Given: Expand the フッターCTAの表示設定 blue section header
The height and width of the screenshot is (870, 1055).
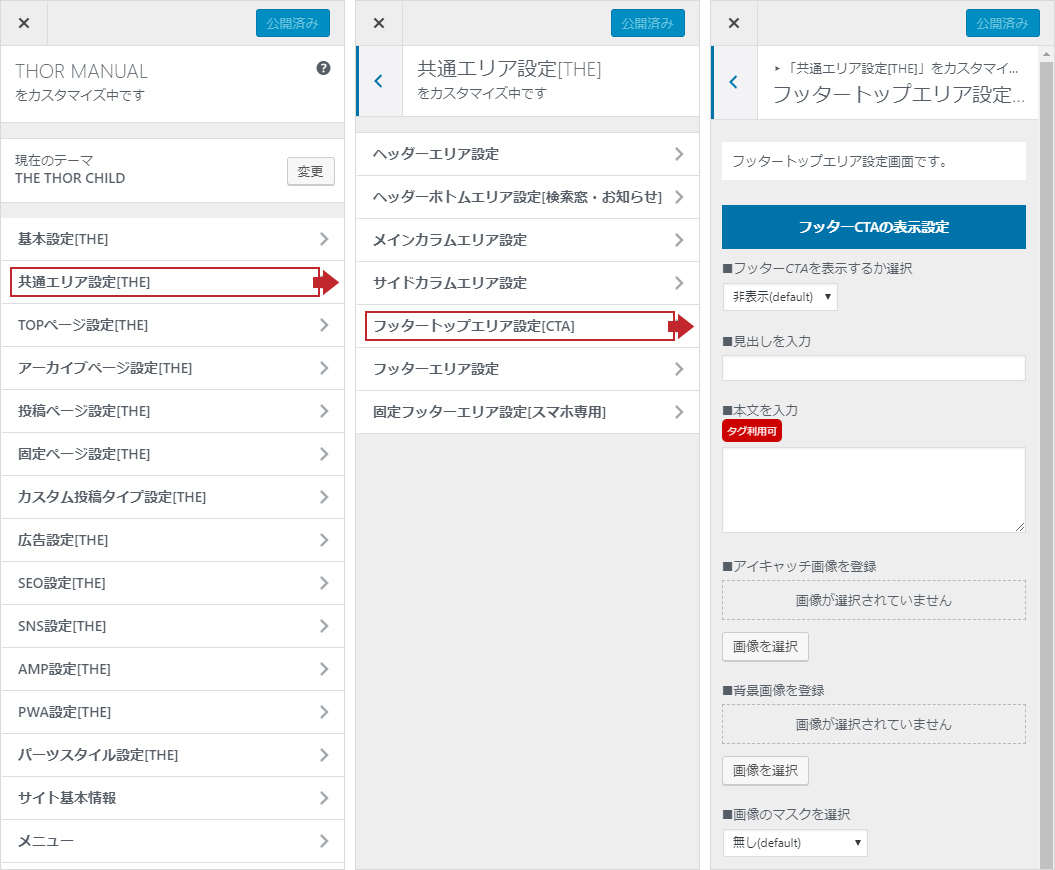Looking at the screenshot, I should tap(873, 227).
